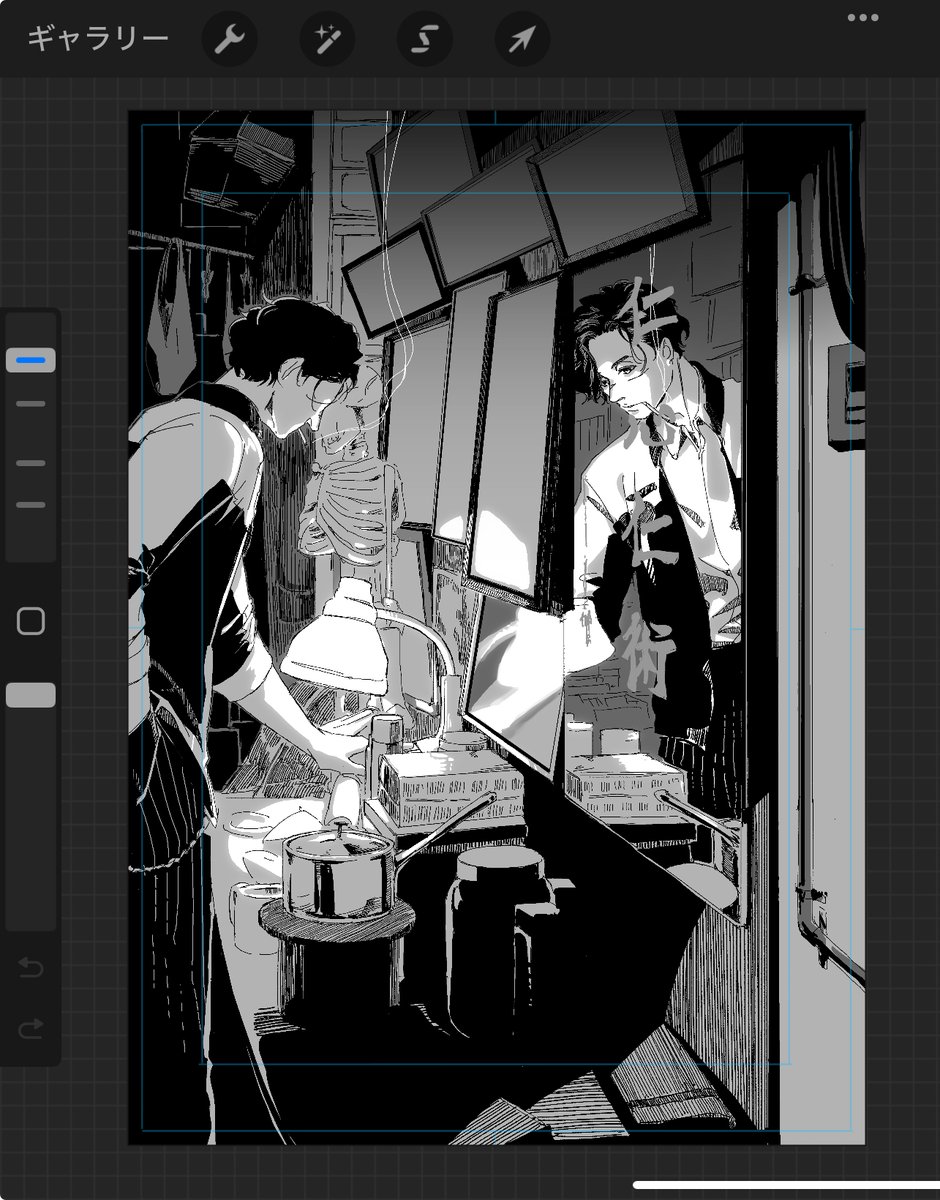Open the three-dot multitasking menu

862,17
